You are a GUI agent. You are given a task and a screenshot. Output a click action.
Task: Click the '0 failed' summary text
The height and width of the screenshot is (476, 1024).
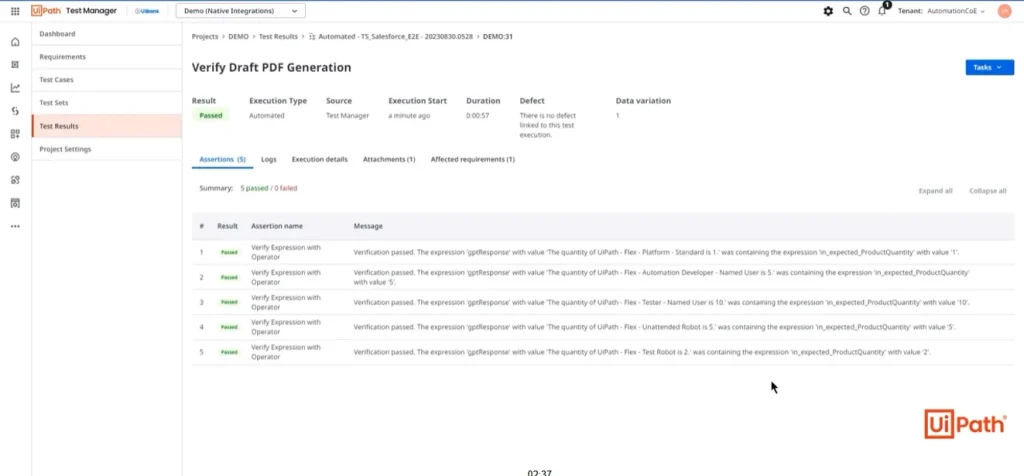tap(285, 188)
